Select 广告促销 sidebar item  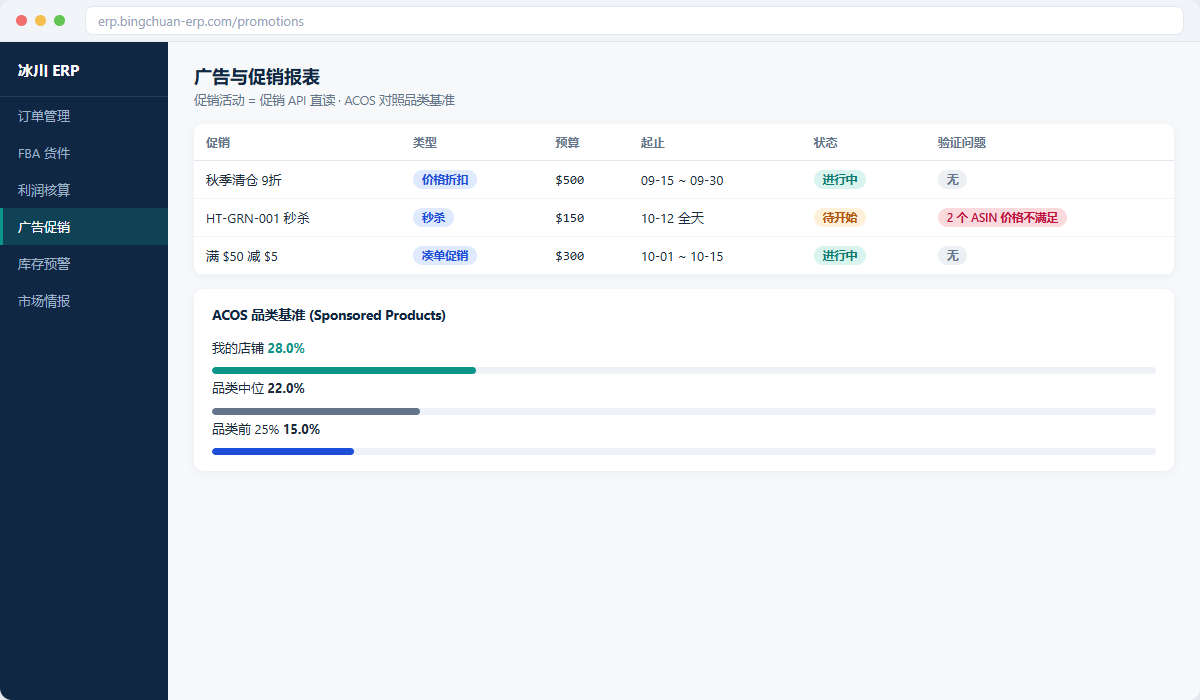click(84, 227)
